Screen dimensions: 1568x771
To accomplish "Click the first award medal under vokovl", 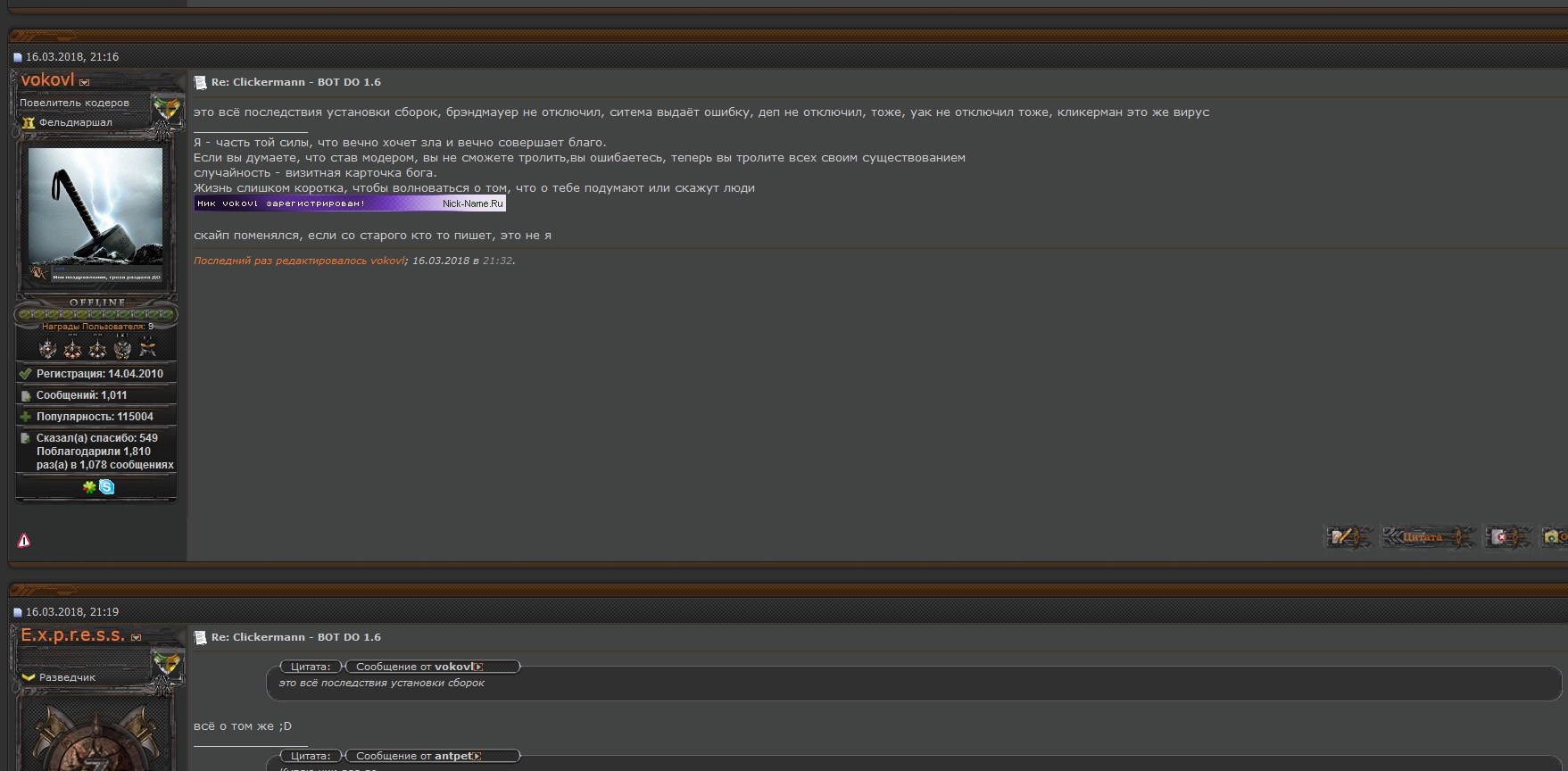I will click(x=48, y=349).
